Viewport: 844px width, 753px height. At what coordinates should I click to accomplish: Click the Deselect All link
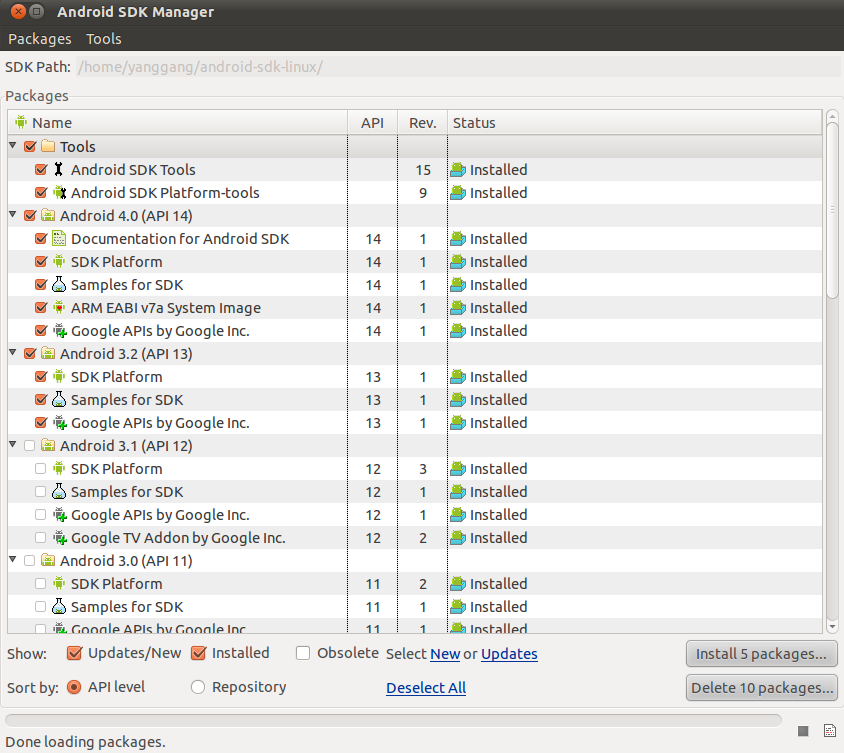(x=426, y=688)
